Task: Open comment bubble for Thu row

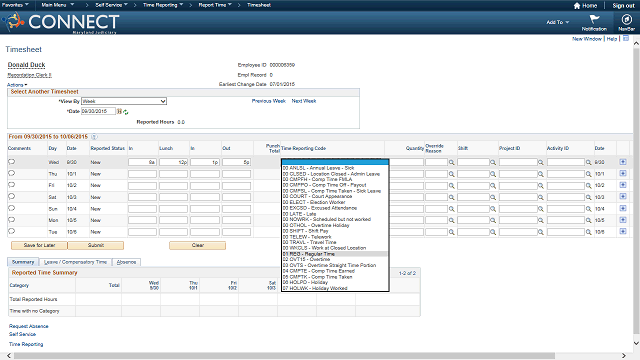Action: click(11, 173)
